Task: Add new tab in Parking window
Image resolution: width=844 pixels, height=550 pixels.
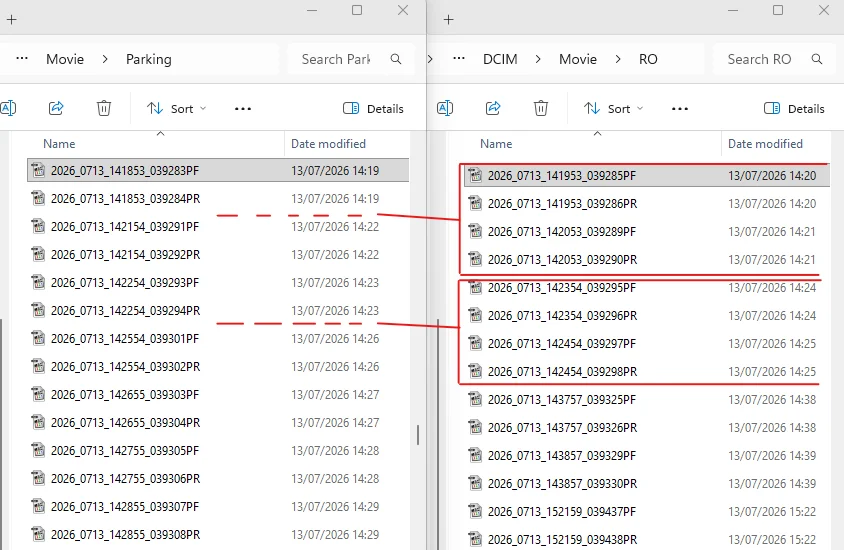Action: point(11,20)
